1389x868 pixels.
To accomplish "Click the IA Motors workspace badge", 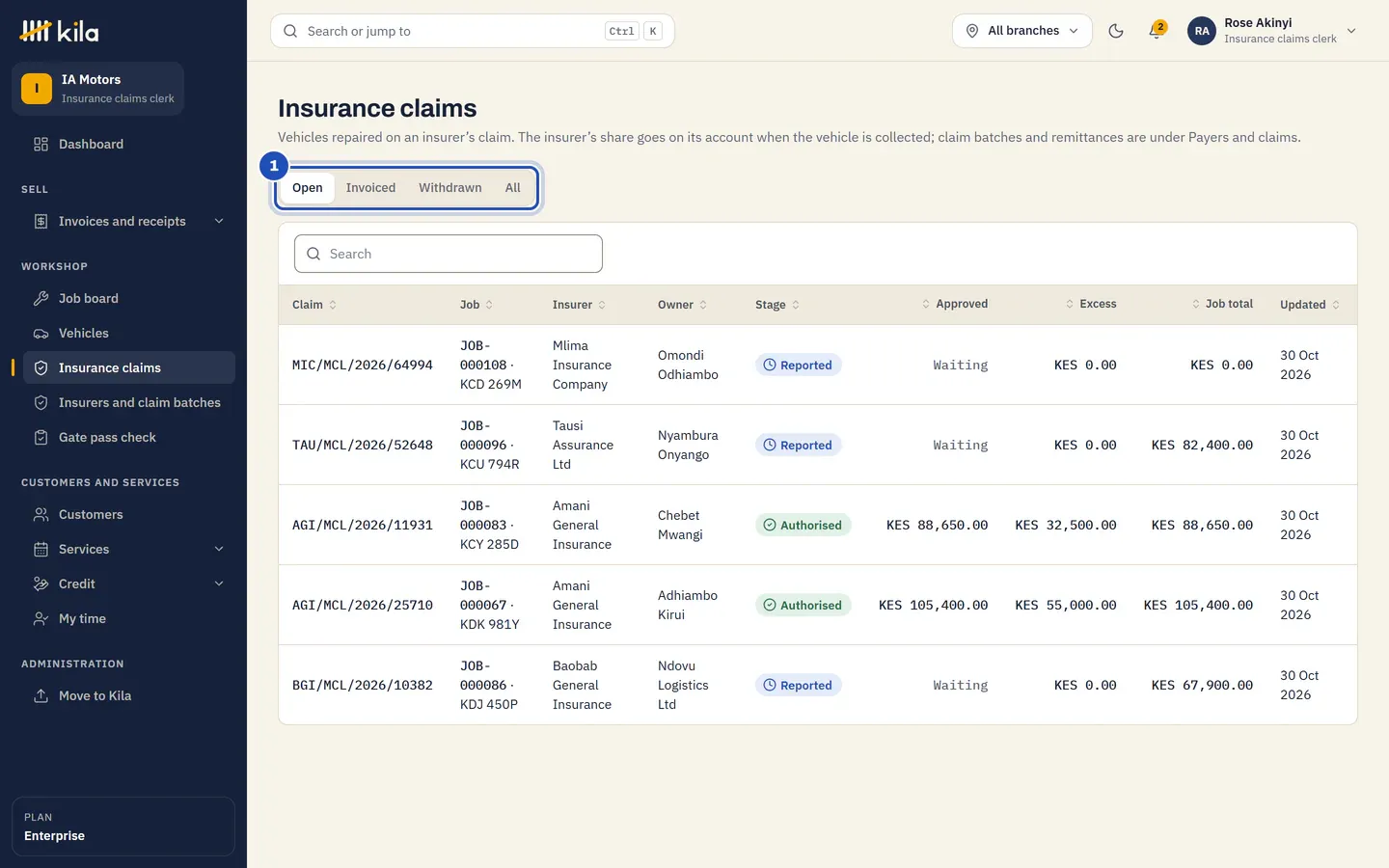I will tap(97, 89).
